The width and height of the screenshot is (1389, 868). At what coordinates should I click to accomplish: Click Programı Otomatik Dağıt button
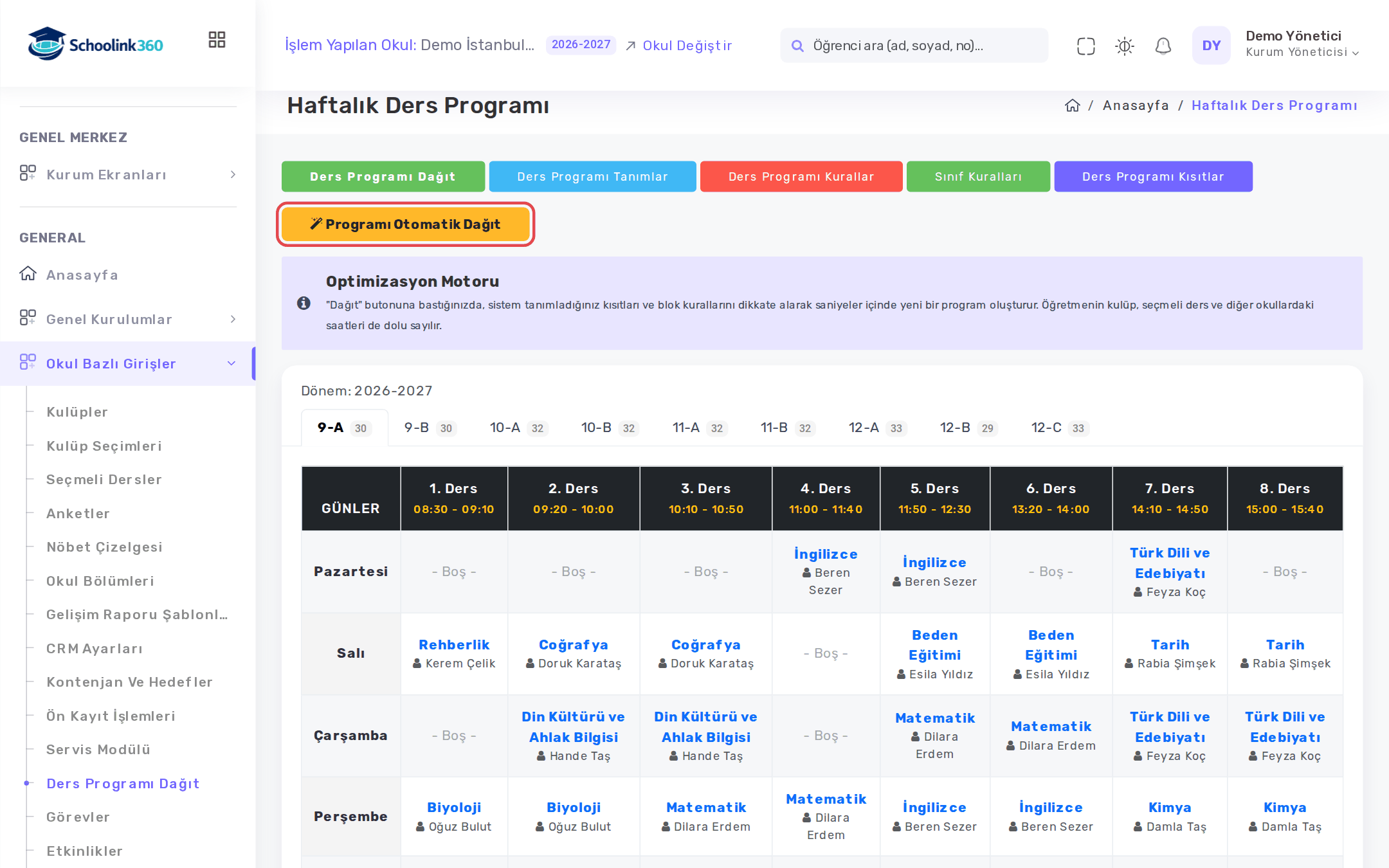pos(406,224)
